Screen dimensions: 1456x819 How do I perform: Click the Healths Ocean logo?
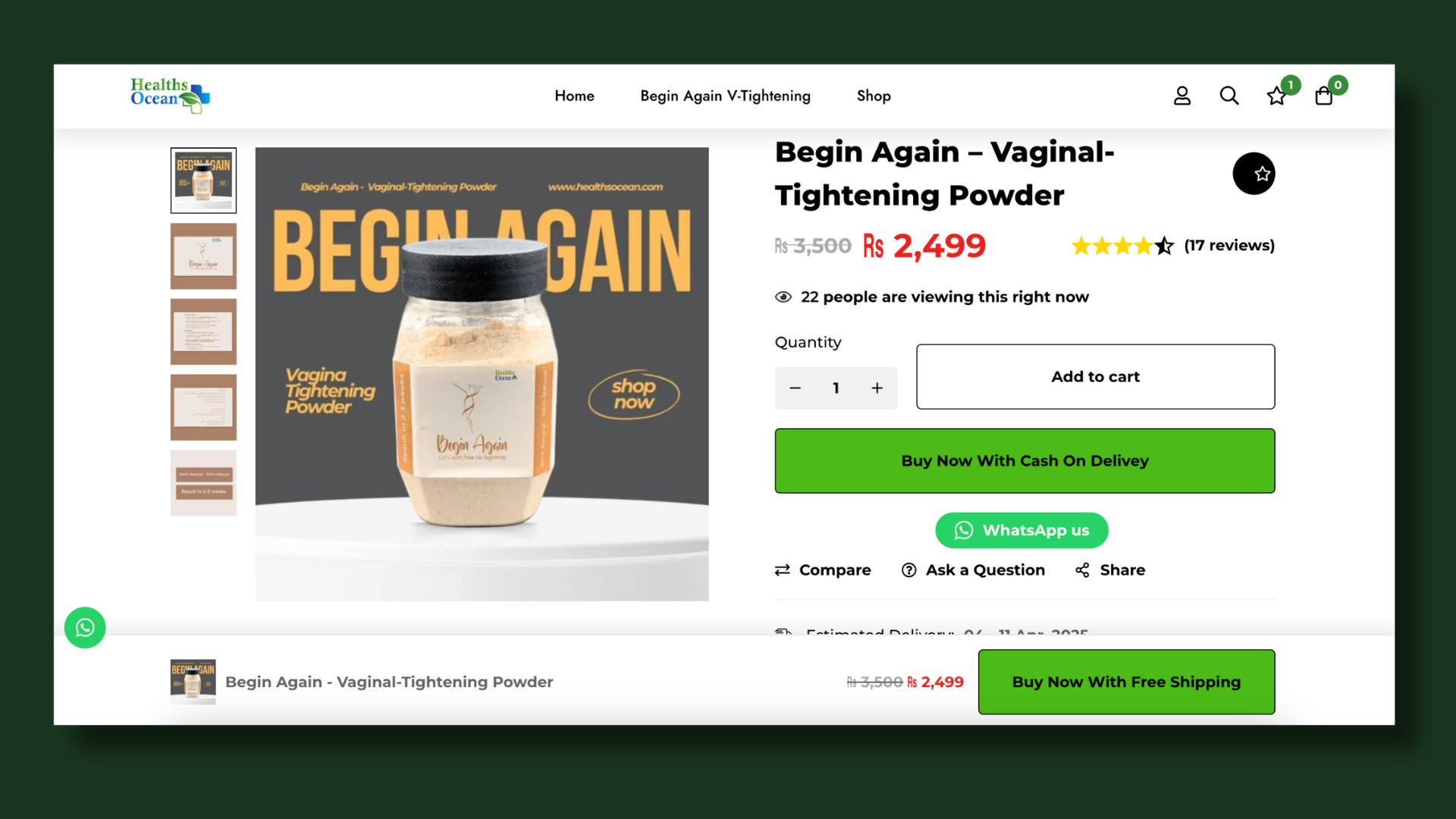click(170, 96)
